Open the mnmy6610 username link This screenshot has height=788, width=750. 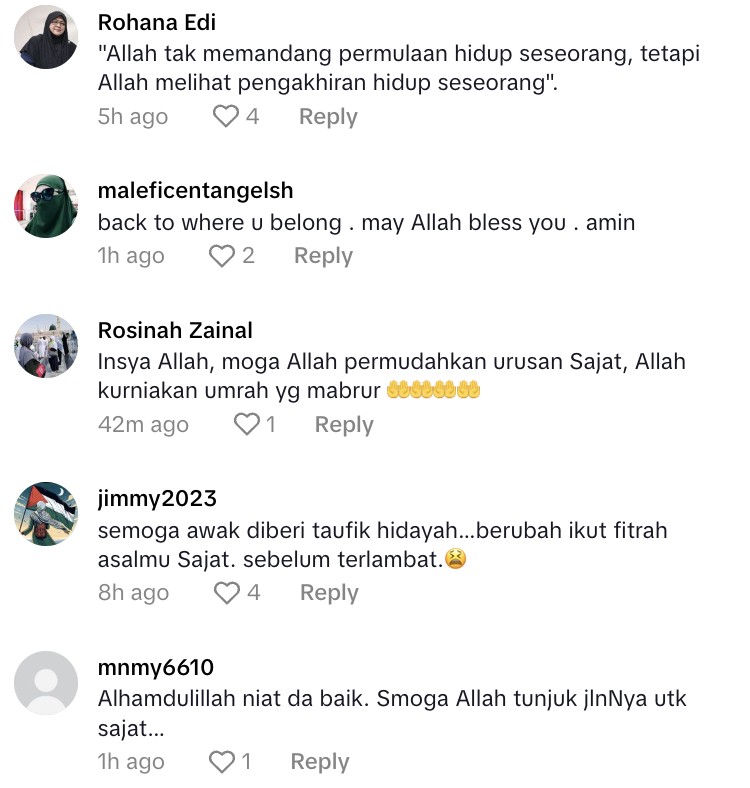(x=156, y=667)
